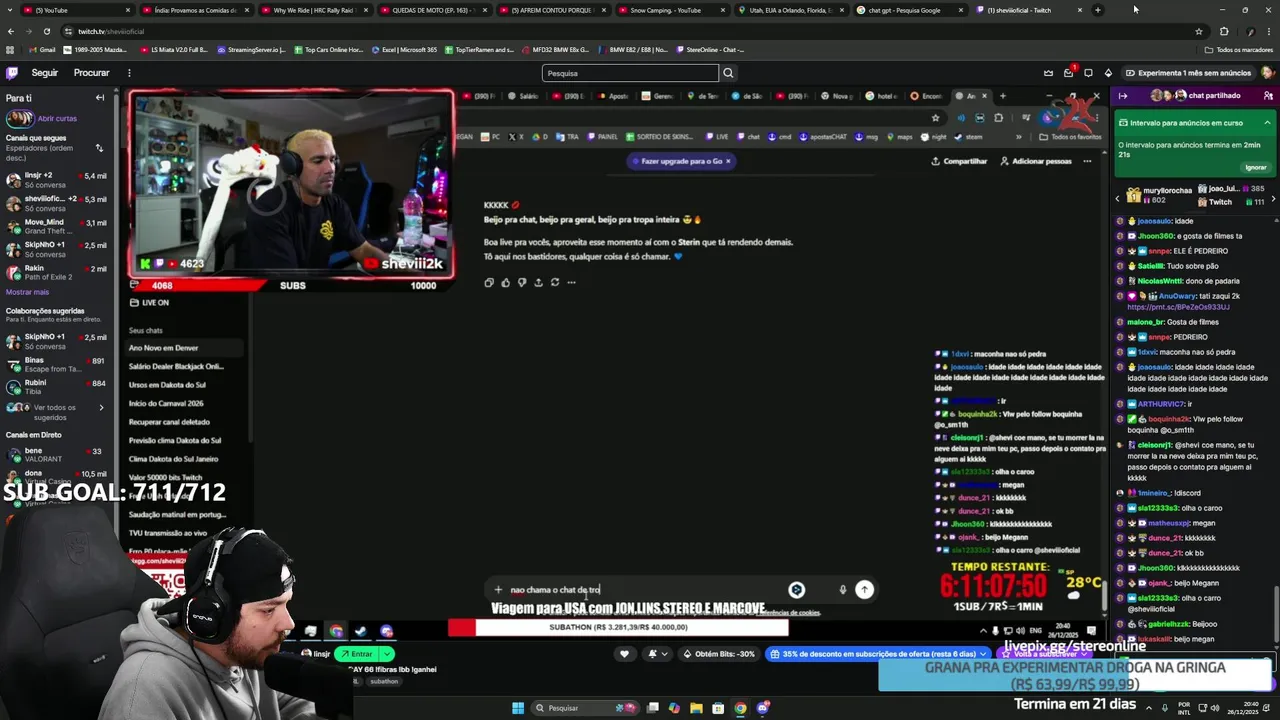
Task: Click the pmt.sc link in chat
Action: (x=1178, y=307)
